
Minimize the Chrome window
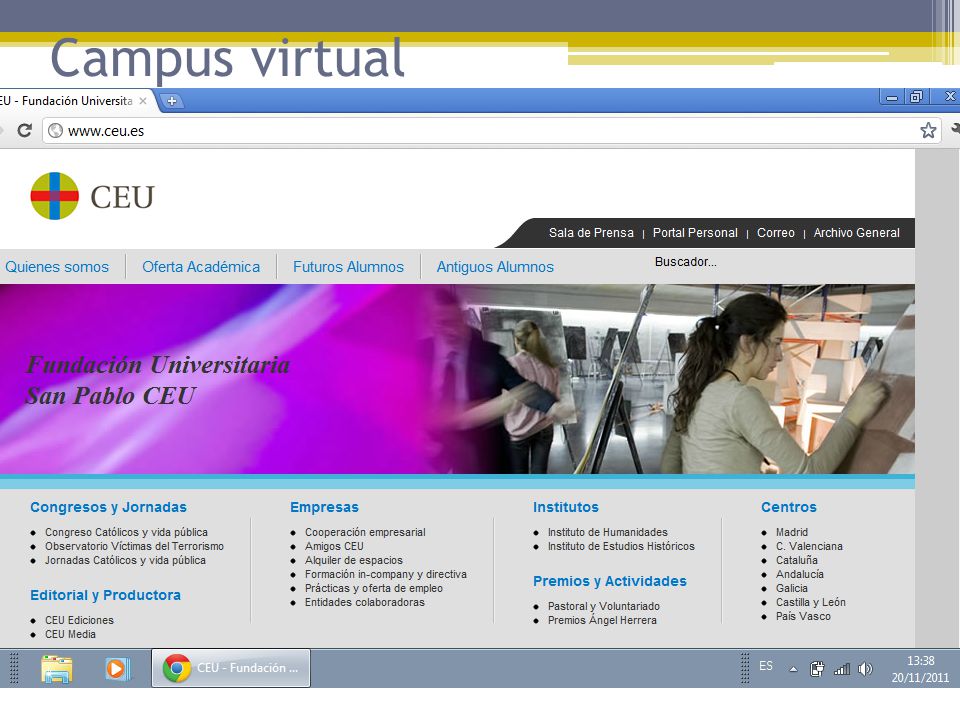892,97
